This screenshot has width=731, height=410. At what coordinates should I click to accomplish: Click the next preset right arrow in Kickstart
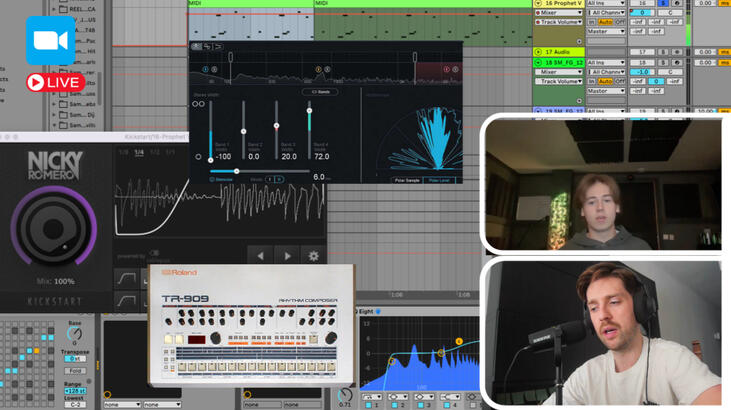pos(287,256)
